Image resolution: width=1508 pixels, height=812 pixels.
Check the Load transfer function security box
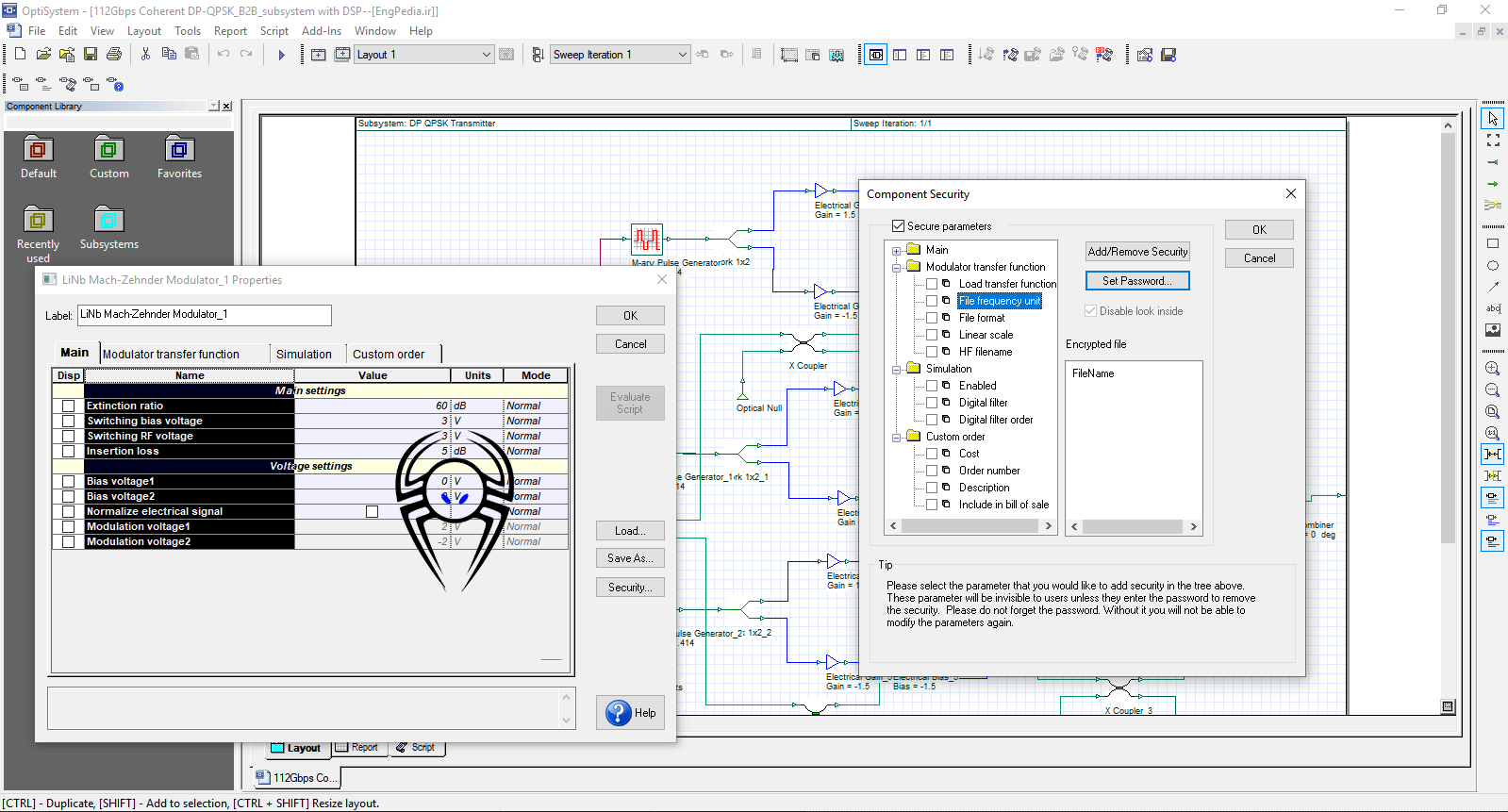(x=932, y=284)
